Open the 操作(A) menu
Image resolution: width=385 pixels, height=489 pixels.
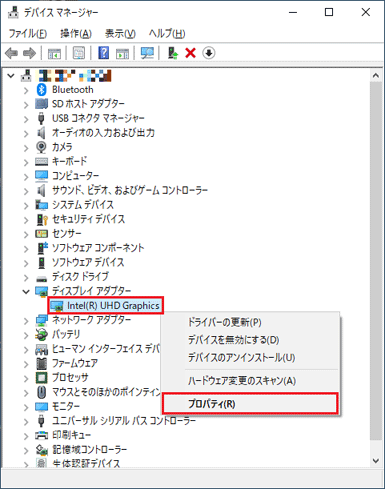76,33
